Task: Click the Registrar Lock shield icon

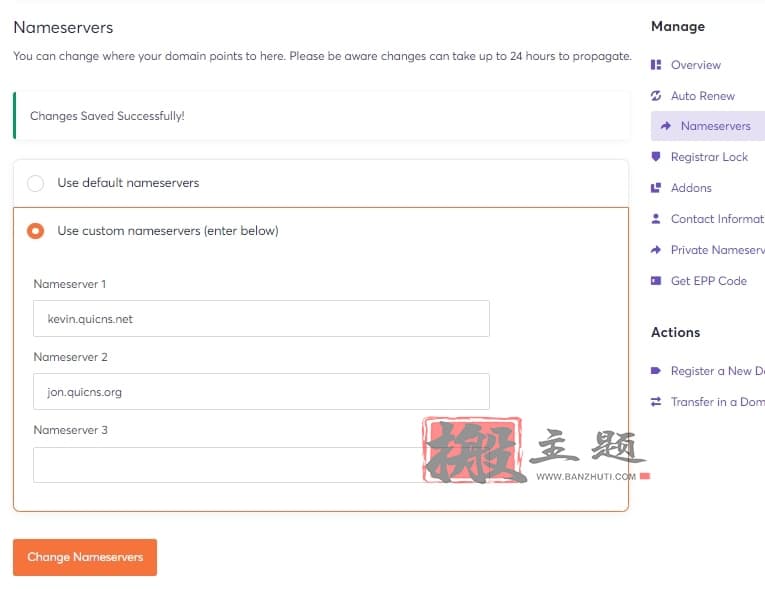Action: (656, 157)
